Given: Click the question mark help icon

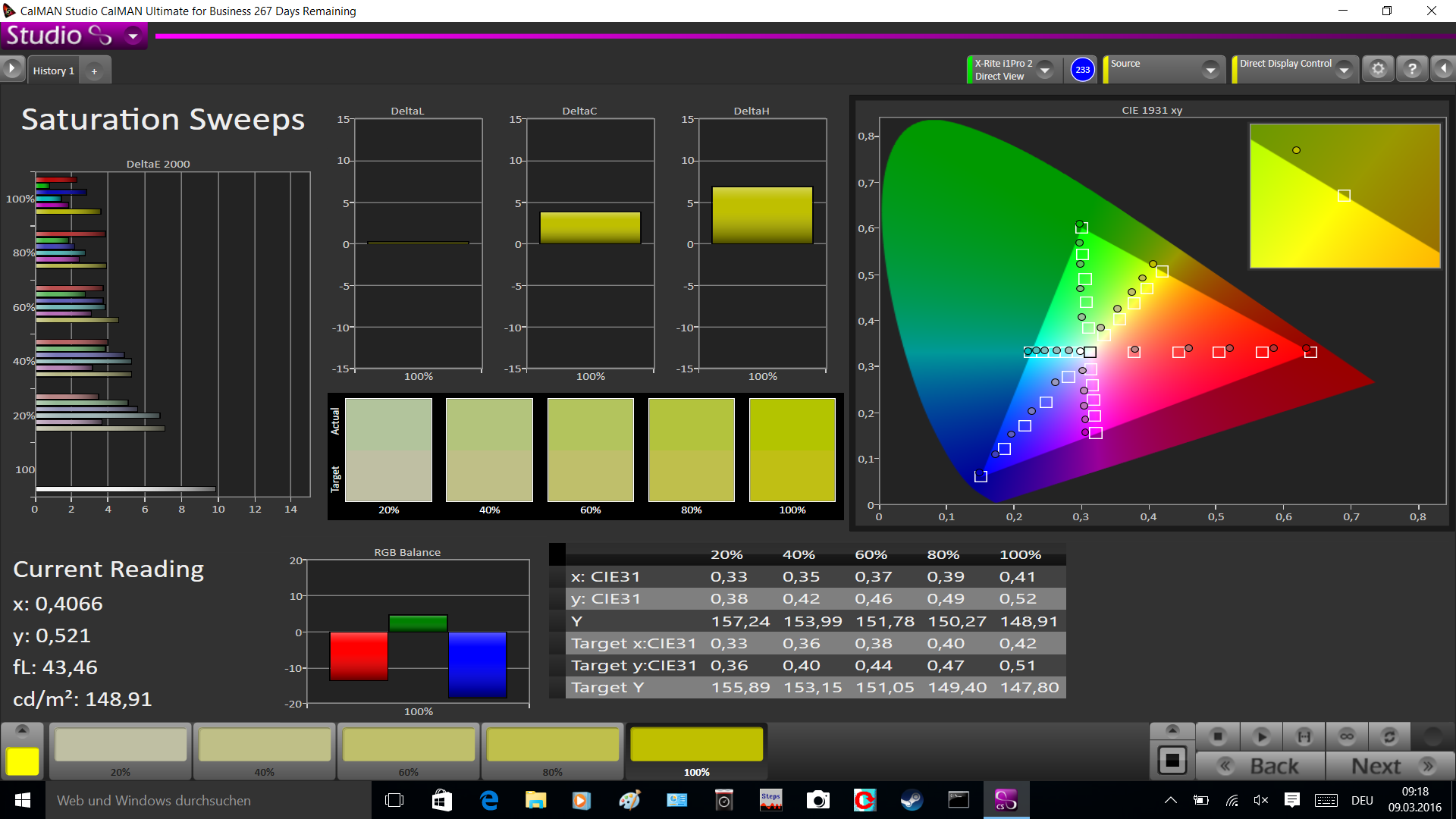Looking at the screenshot, I should (1412, 69).
